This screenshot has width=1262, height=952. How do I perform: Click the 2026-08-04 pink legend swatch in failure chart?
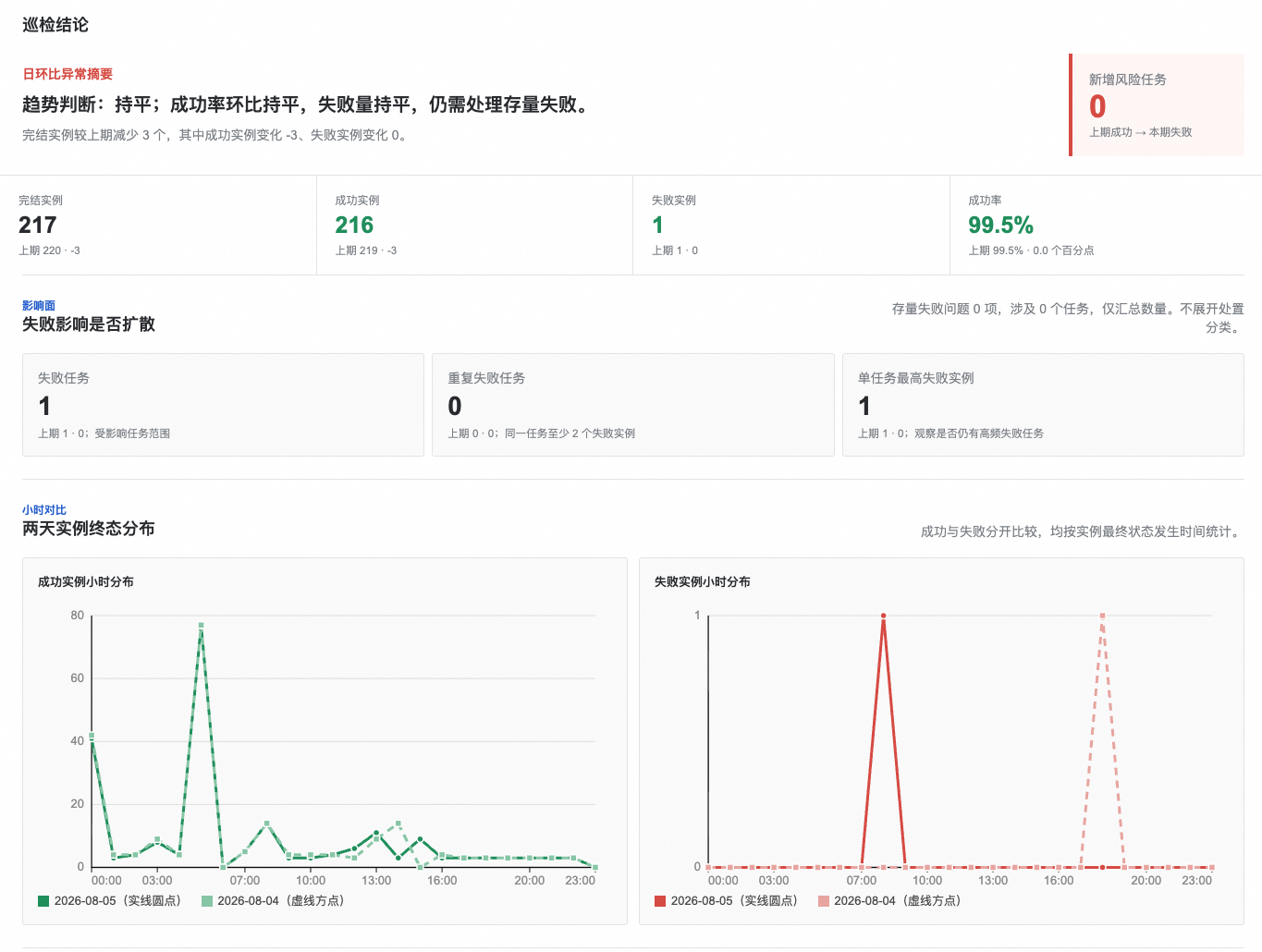point(824,901)
